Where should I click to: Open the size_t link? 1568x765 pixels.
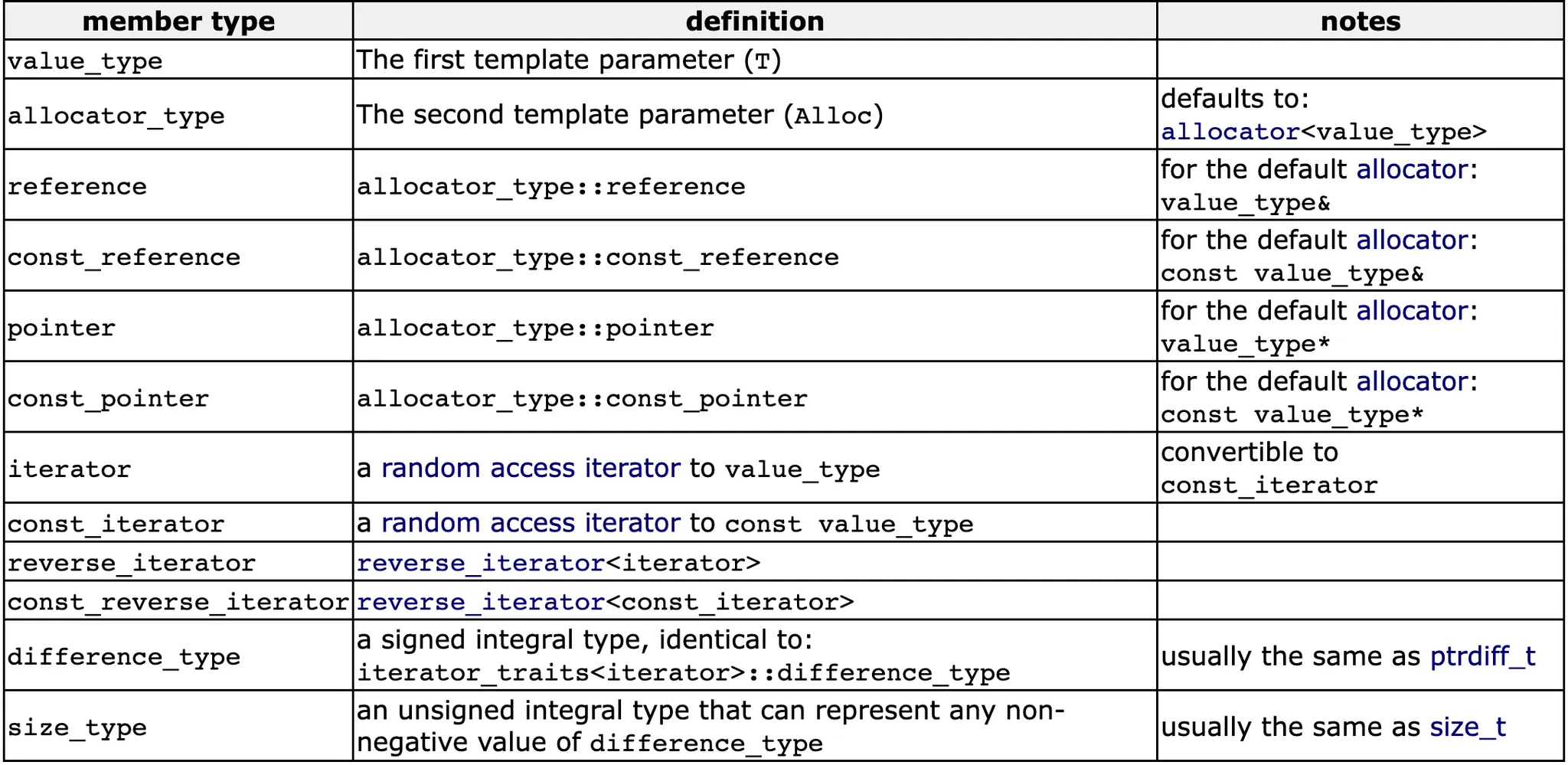[x=1467, y=727]
